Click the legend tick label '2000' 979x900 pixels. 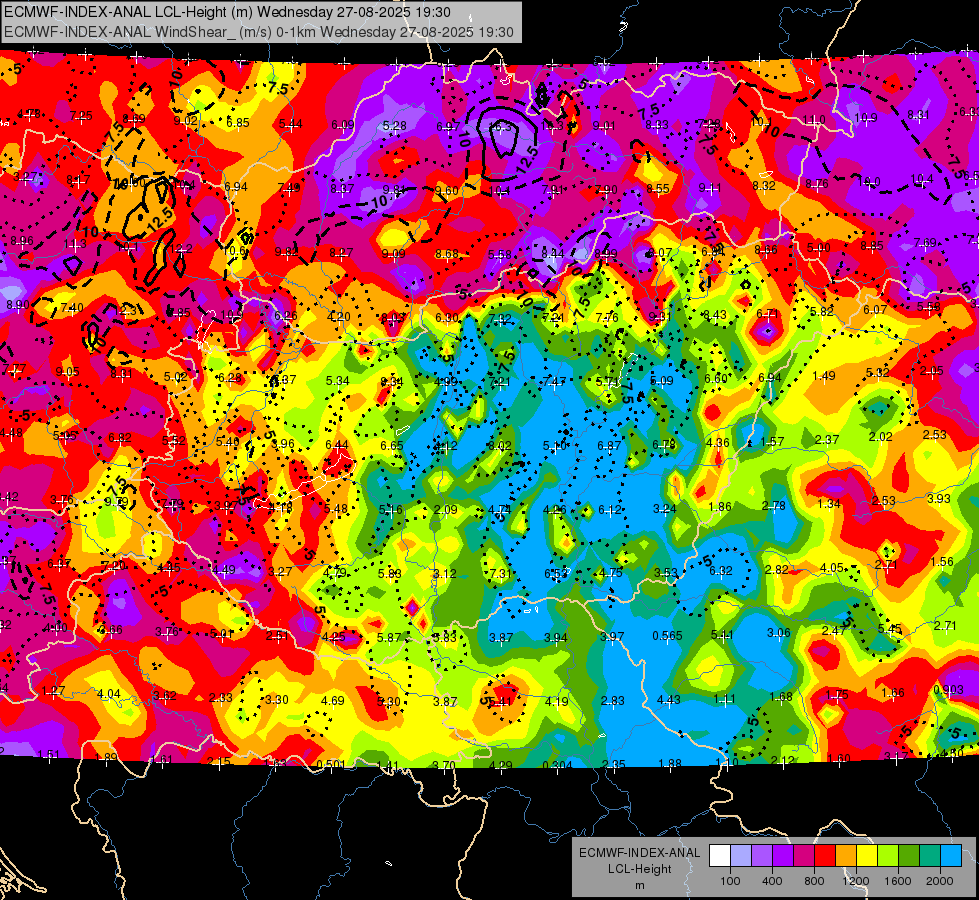[940, 881]
